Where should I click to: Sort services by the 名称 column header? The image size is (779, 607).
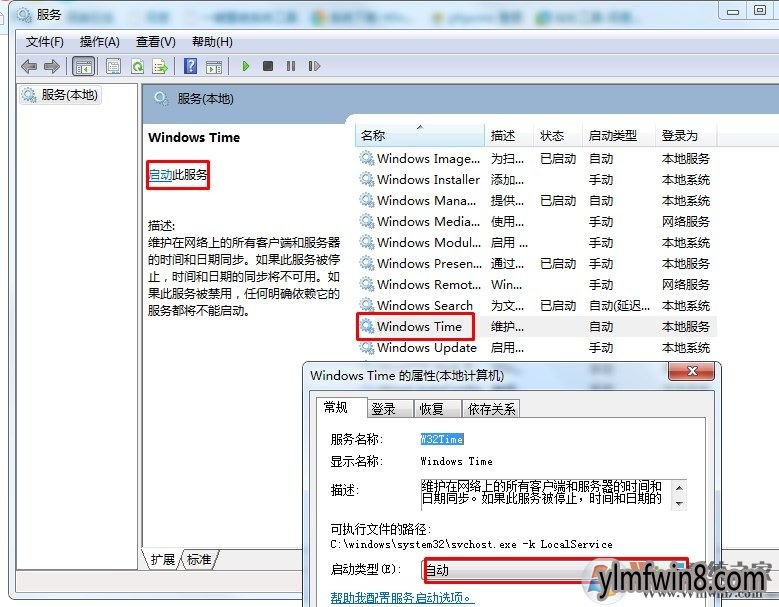[x=420, y=136]
